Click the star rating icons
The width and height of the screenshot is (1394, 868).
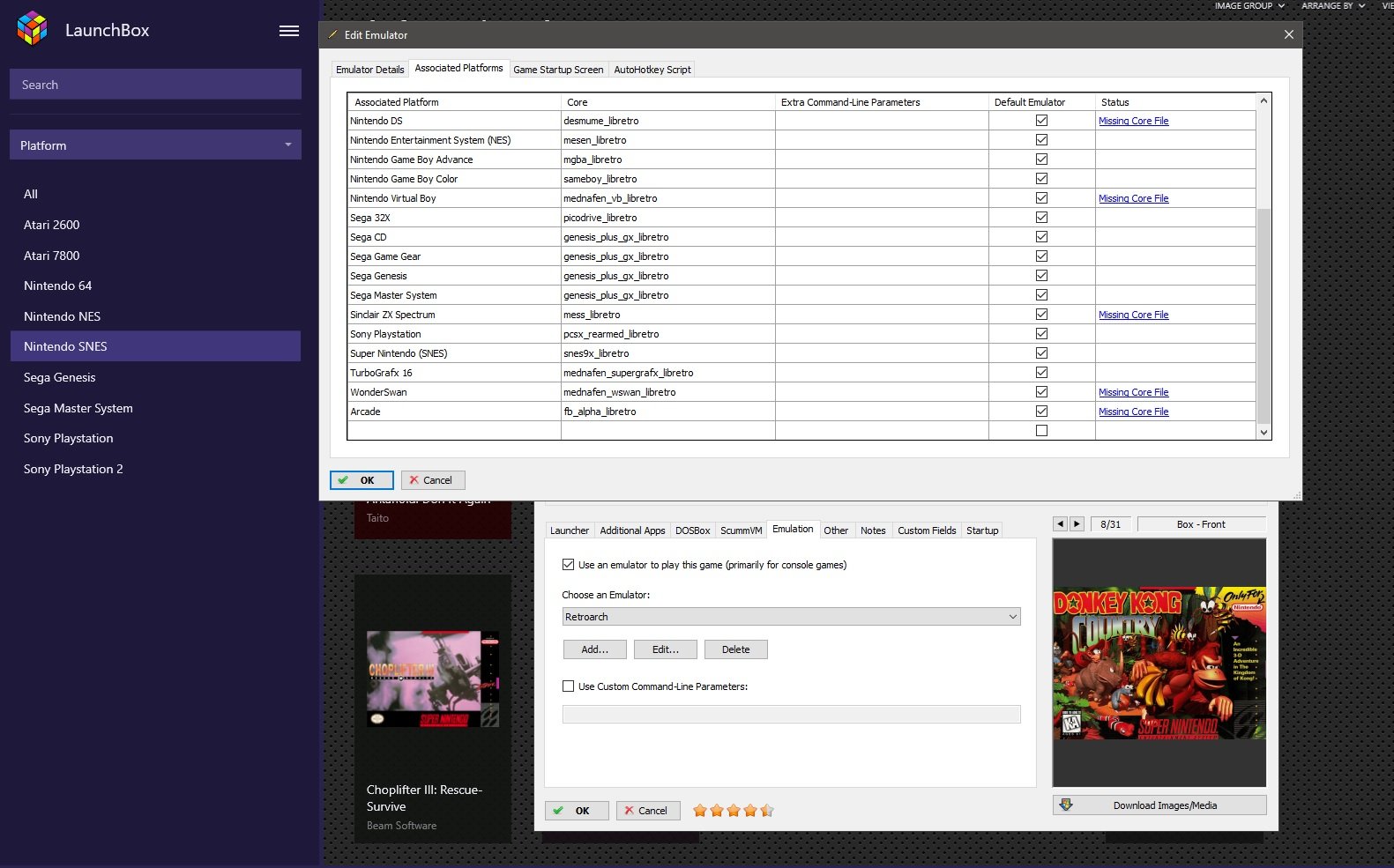click(734, 811)
